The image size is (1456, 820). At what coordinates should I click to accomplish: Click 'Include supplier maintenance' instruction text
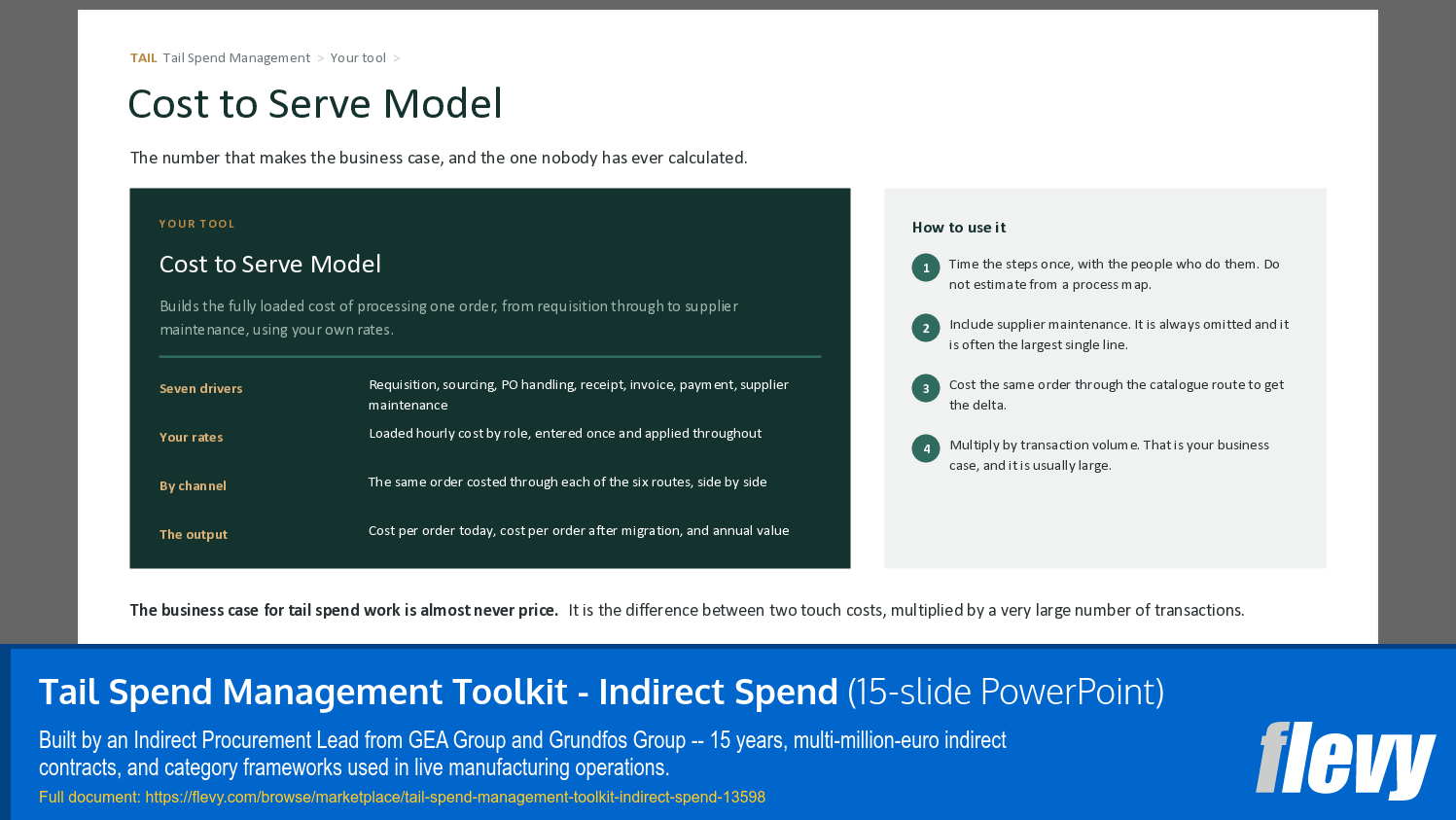coord(1119,334)
